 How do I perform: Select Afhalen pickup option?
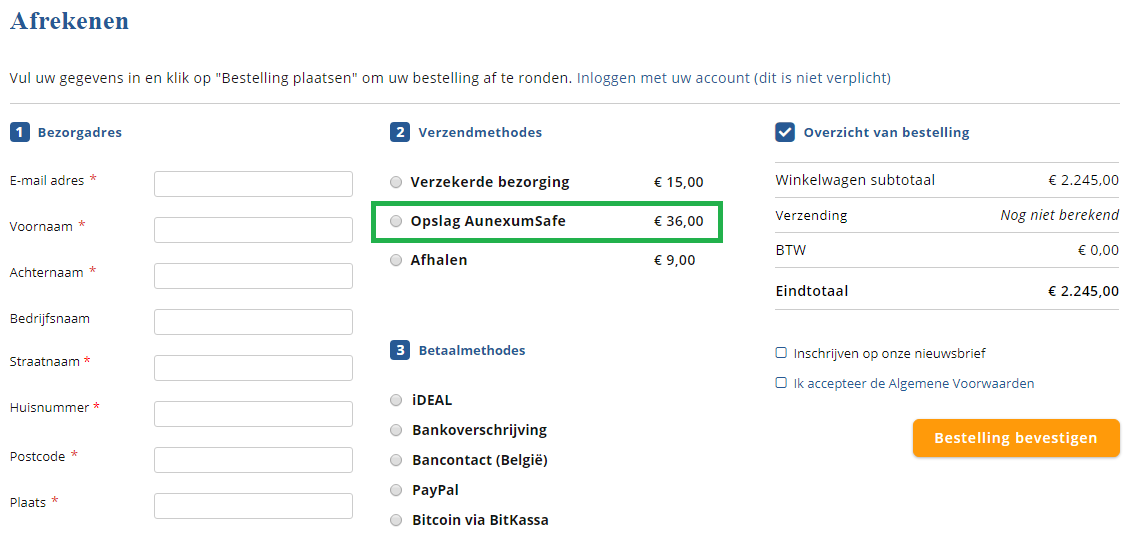tap(397, 260)
